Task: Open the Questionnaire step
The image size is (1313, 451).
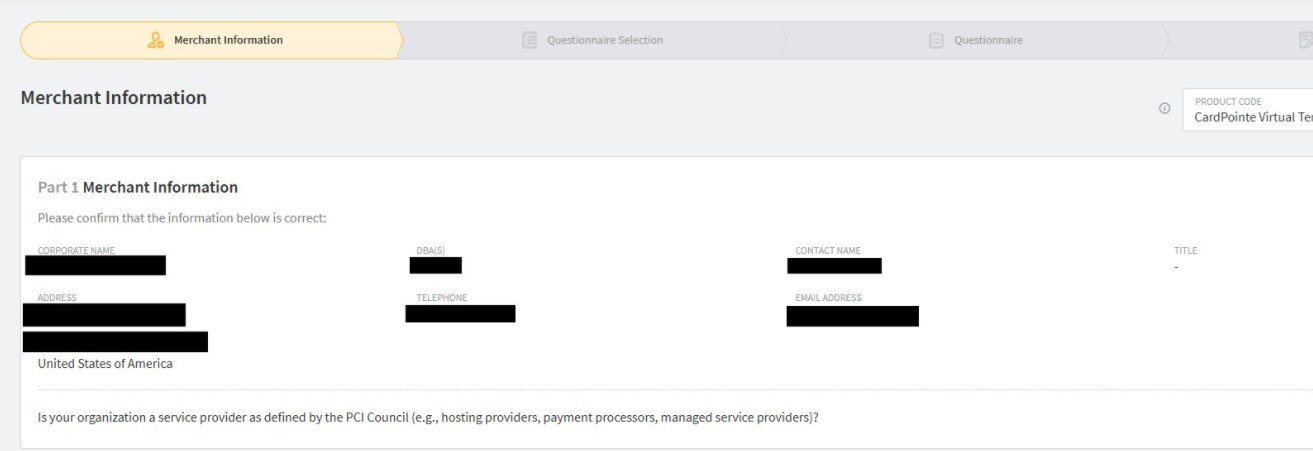Action: pyautogui.click(x=988, y=41)
